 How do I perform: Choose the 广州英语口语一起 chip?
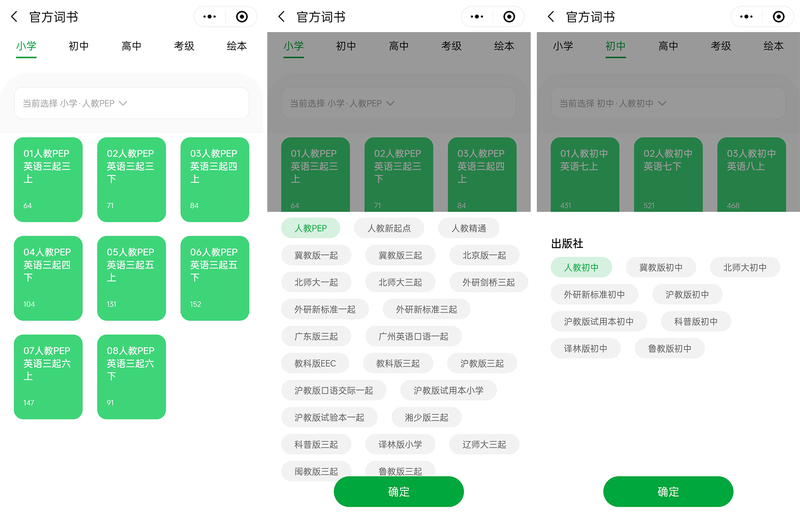413,336
